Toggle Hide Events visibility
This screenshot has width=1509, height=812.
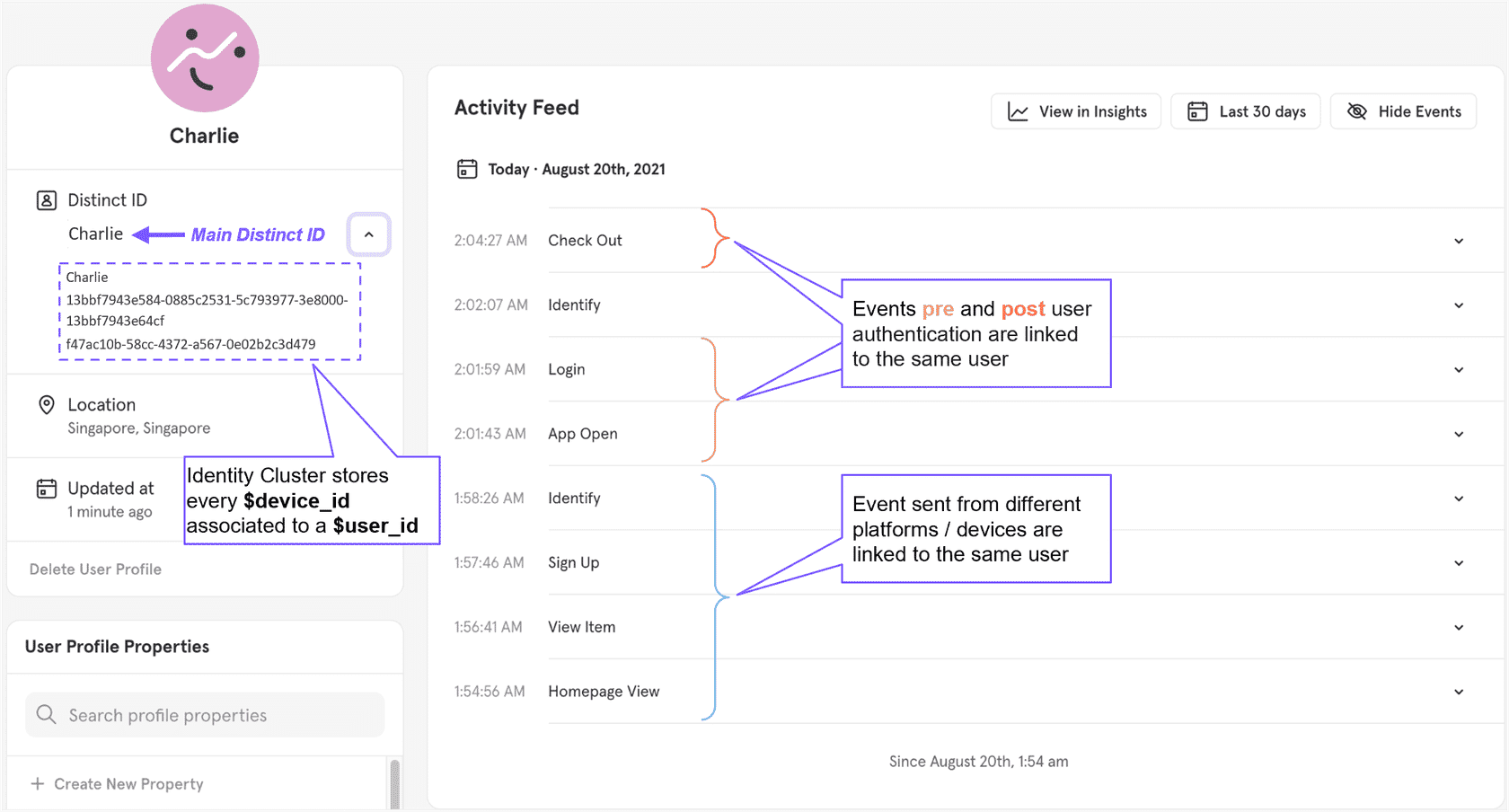(x=1403, y=111)
